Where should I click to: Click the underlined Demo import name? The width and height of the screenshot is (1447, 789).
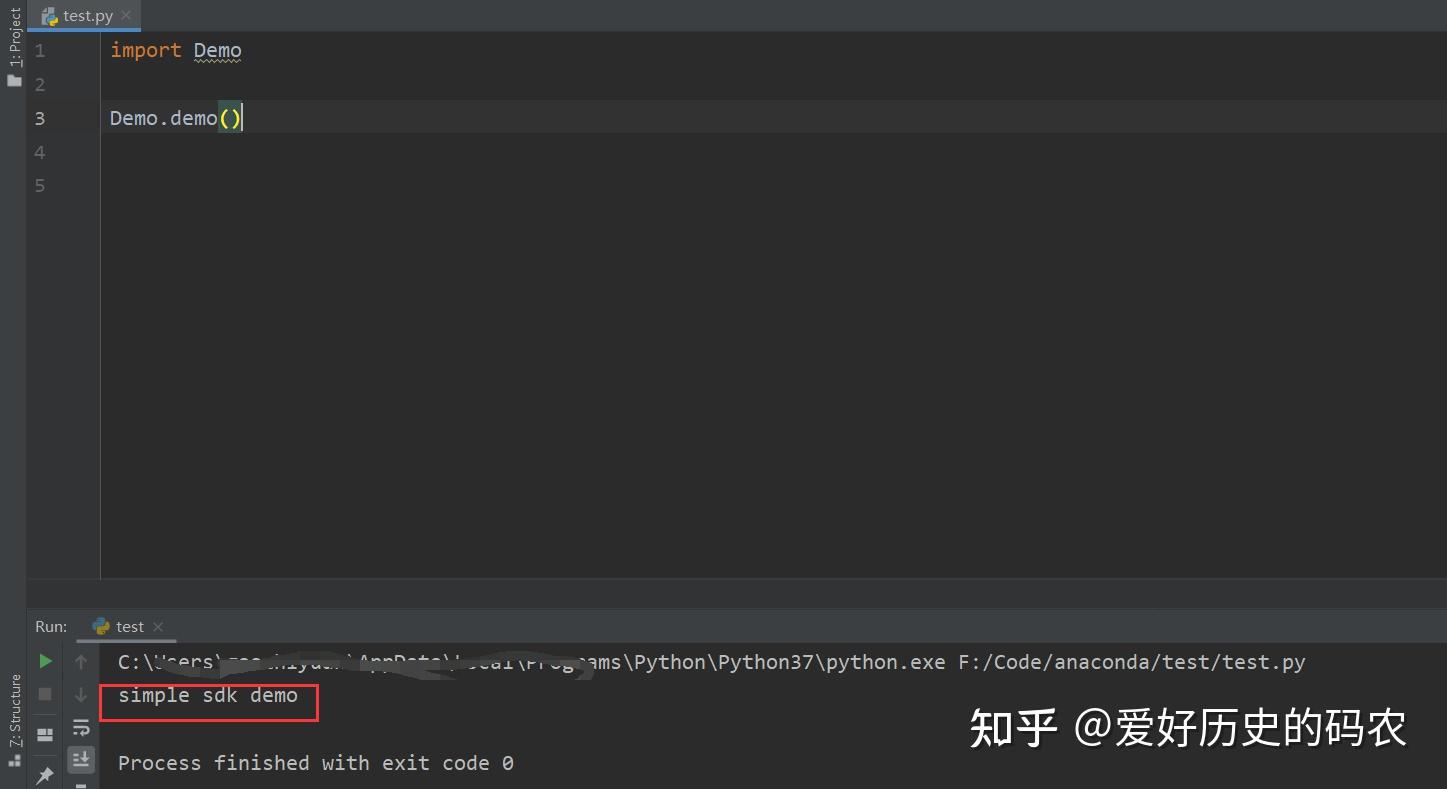tap(217, 50)
